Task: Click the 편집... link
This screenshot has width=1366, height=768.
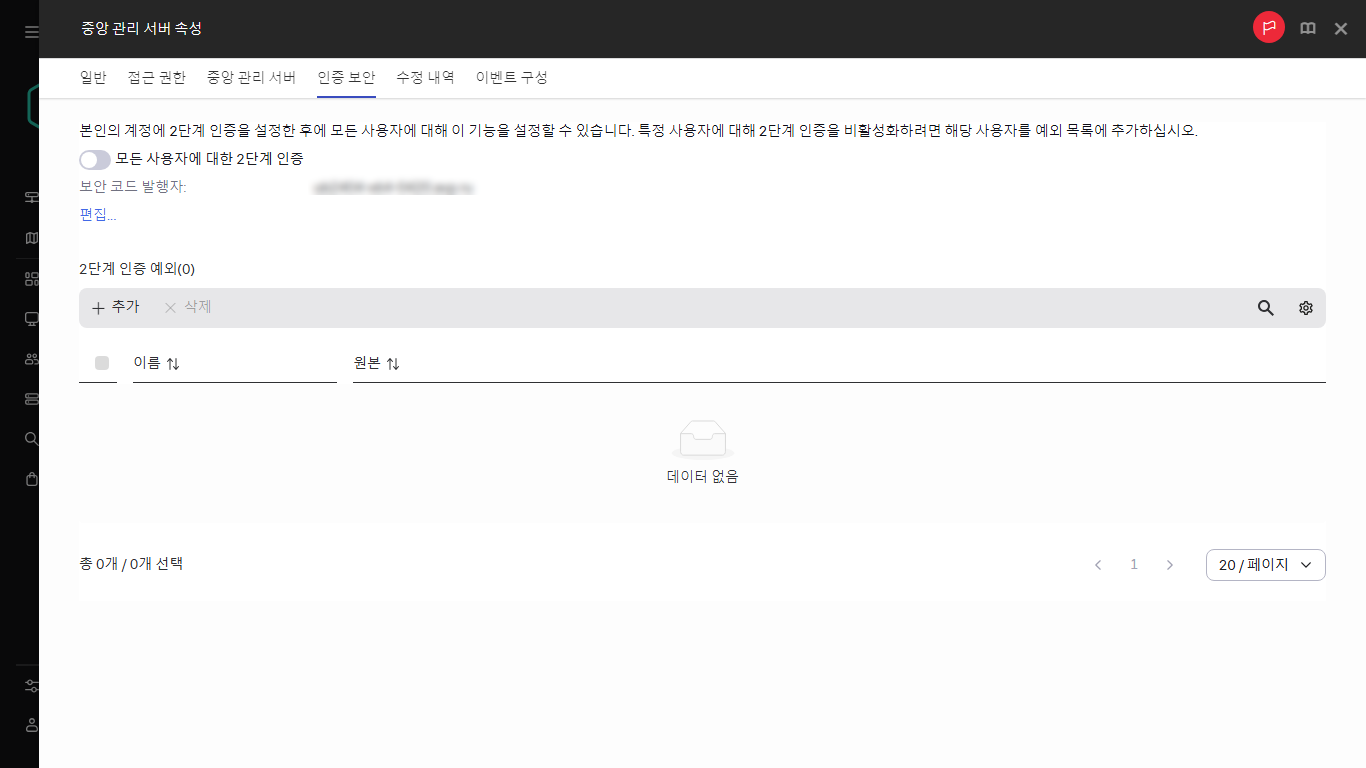Action: [x=97, y=215]
